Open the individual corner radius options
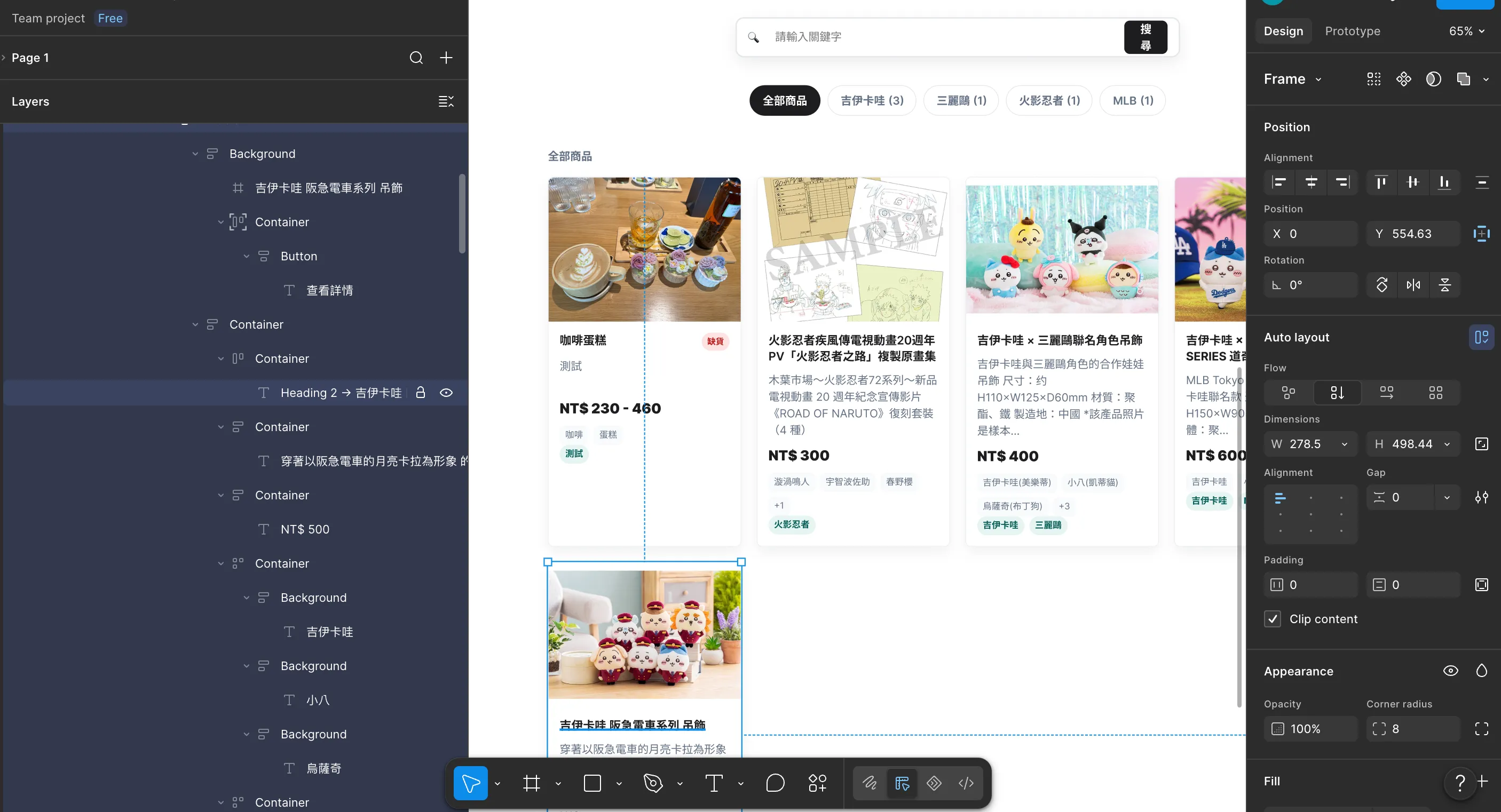 [1482, 729]
